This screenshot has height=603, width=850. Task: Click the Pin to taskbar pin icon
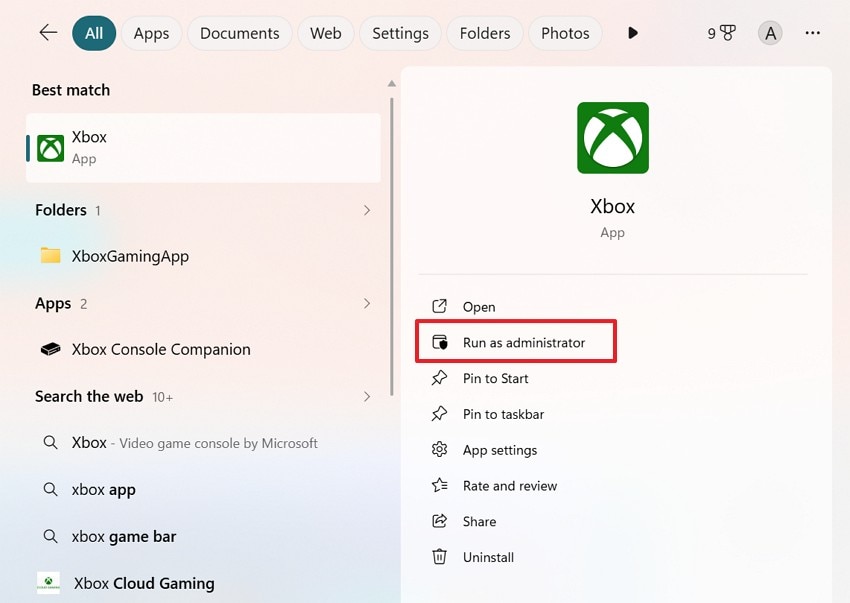tap(439, 414)
